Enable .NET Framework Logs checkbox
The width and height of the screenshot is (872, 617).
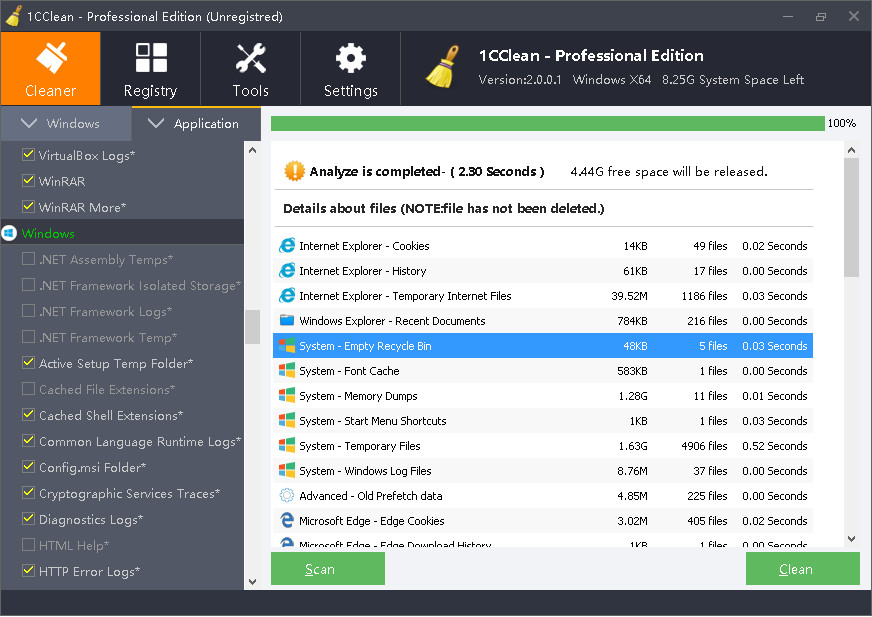pos(28,310)
